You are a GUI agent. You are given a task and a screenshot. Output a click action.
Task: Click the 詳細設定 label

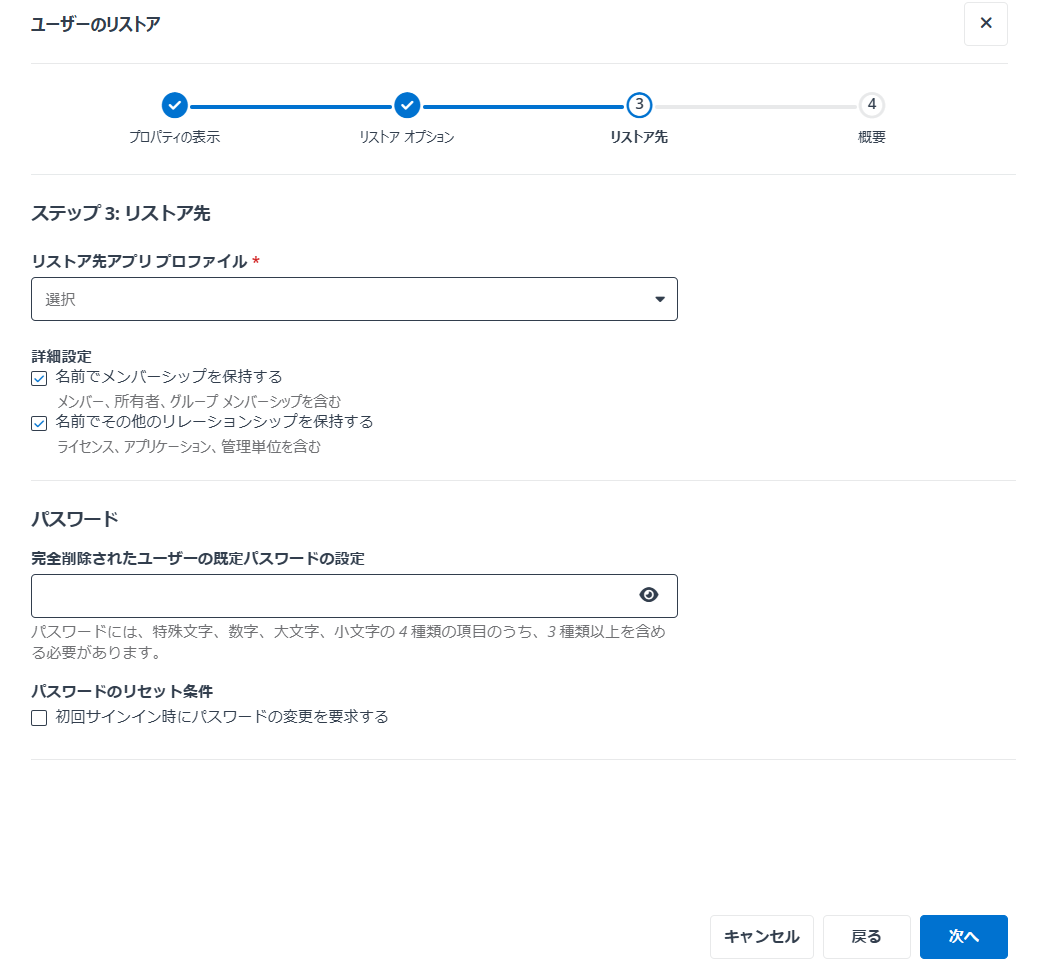pyautogui.click(x=62, y=356)
